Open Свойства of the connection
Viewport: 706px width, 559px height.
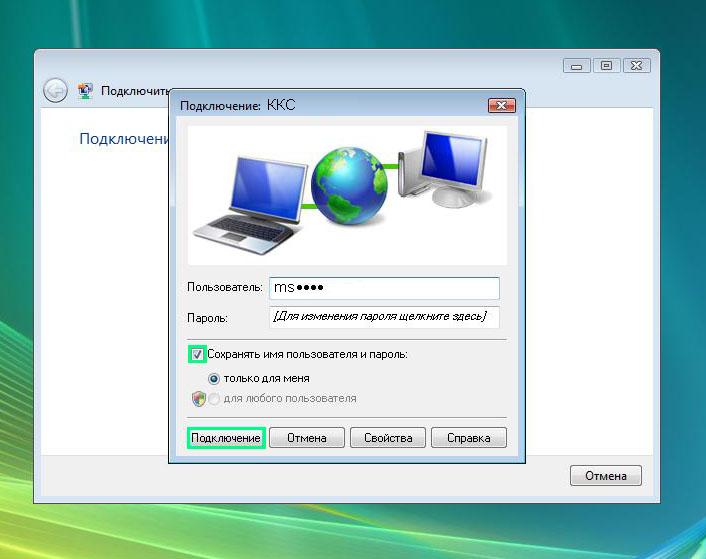388,438
